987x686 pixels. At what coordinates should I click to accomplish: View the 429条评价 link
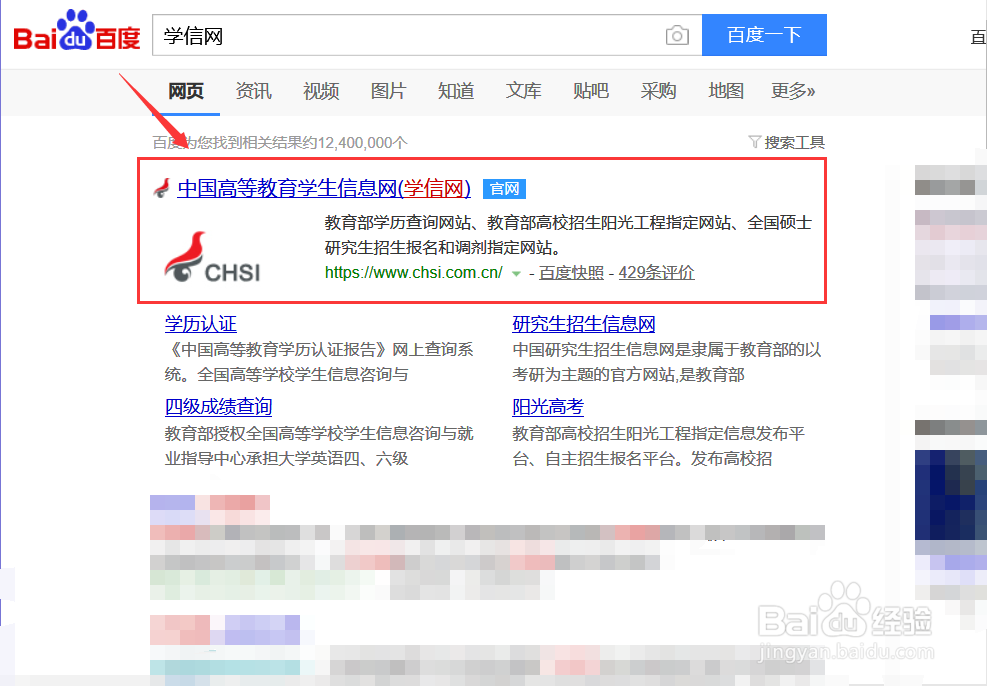(x=657, y=273)
